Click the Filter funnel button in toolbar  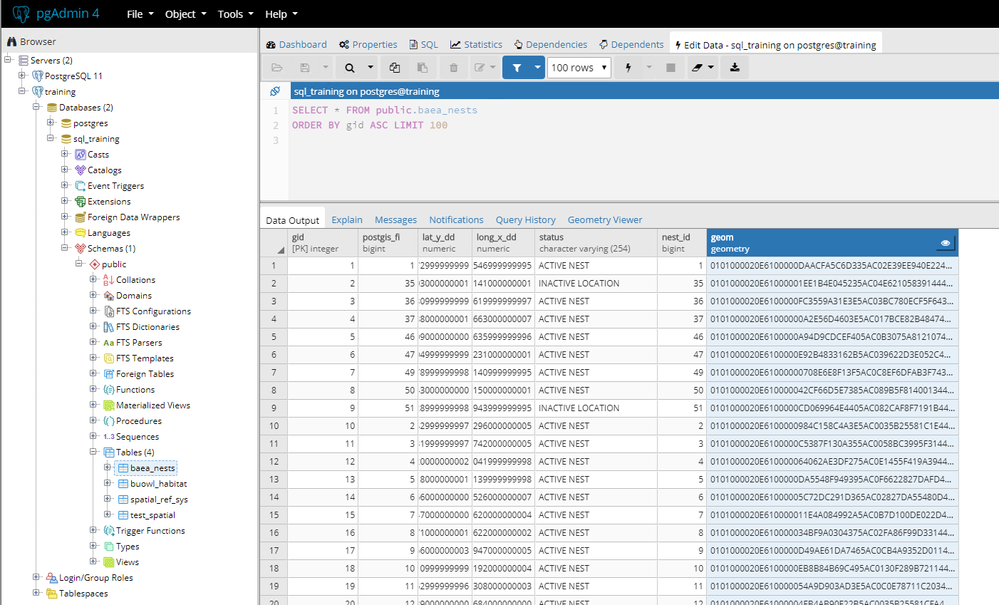click(x=516, y=68)
